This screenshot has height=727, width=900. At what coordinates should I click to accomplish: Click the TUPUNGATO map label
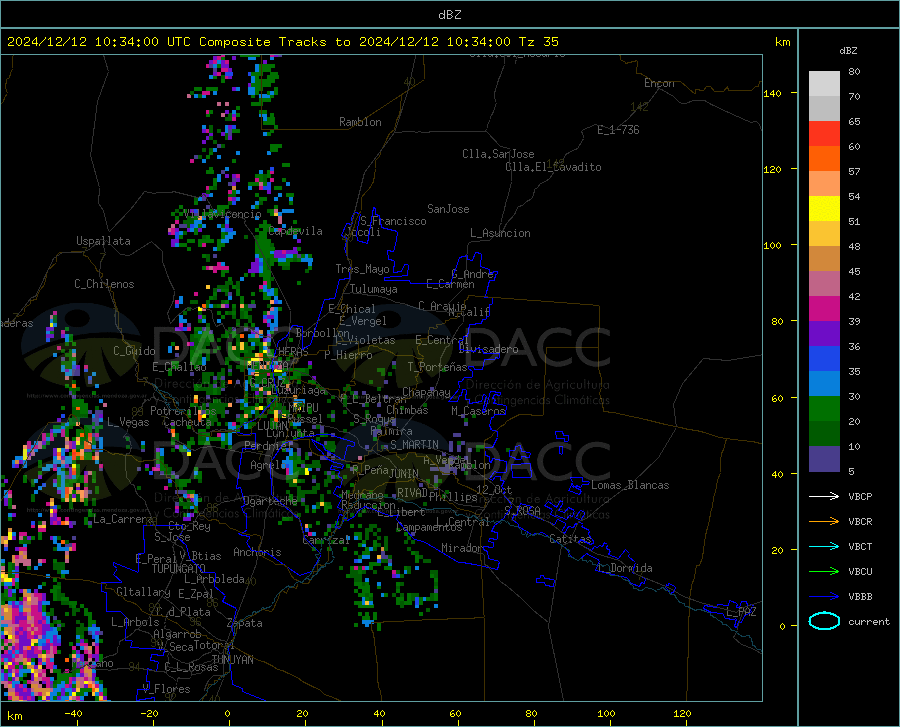[x=179, y=569]
